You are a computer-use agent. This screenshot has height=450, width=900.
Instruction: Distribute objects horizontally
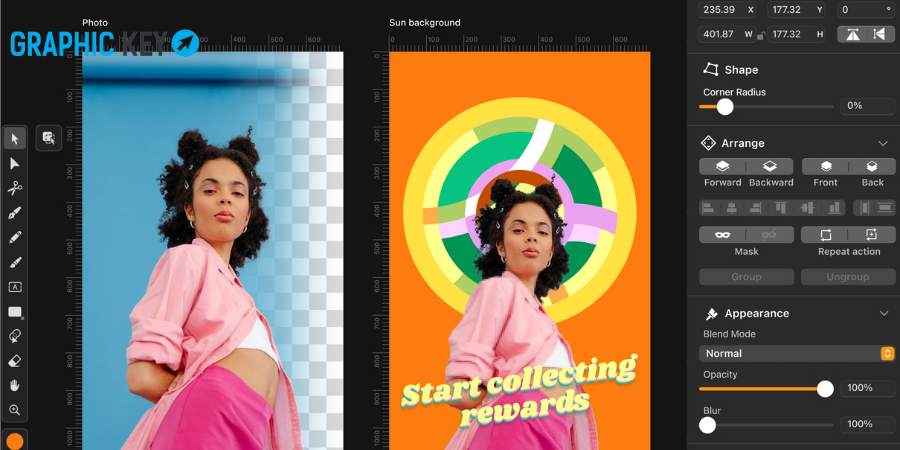(x=864, y=208)
